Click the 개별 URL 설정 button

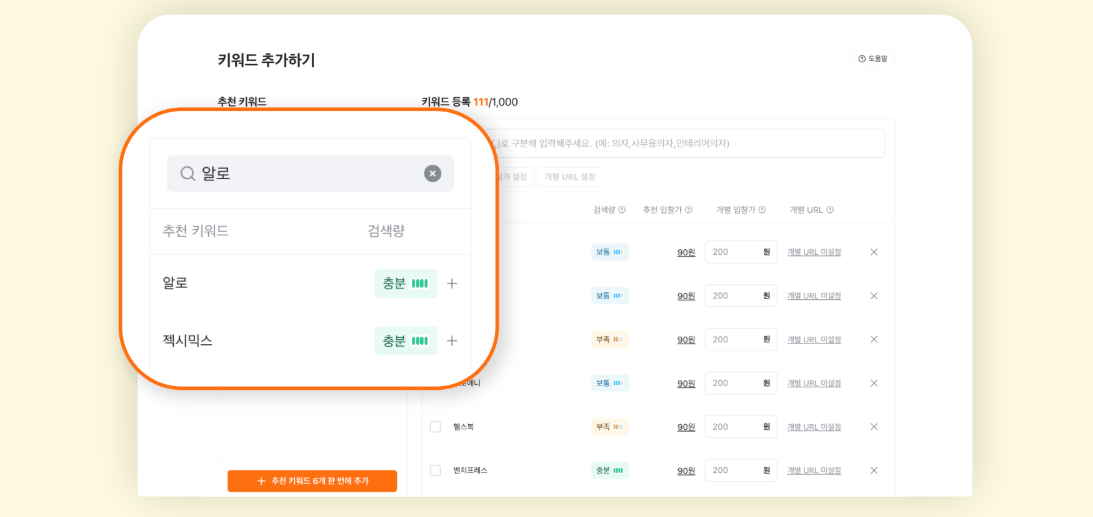click(569, 177)
